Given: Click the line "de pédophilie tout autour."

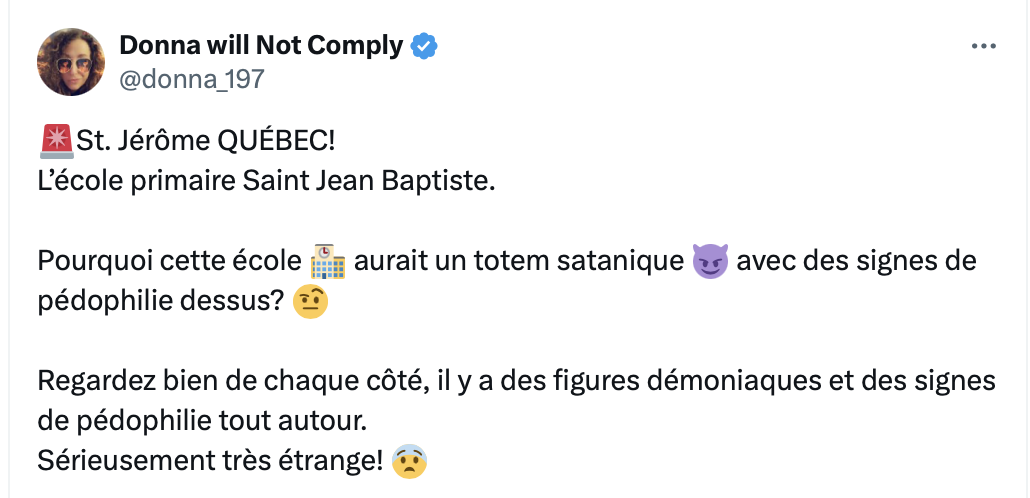Looking at the screenshot, I should point(201,422).
